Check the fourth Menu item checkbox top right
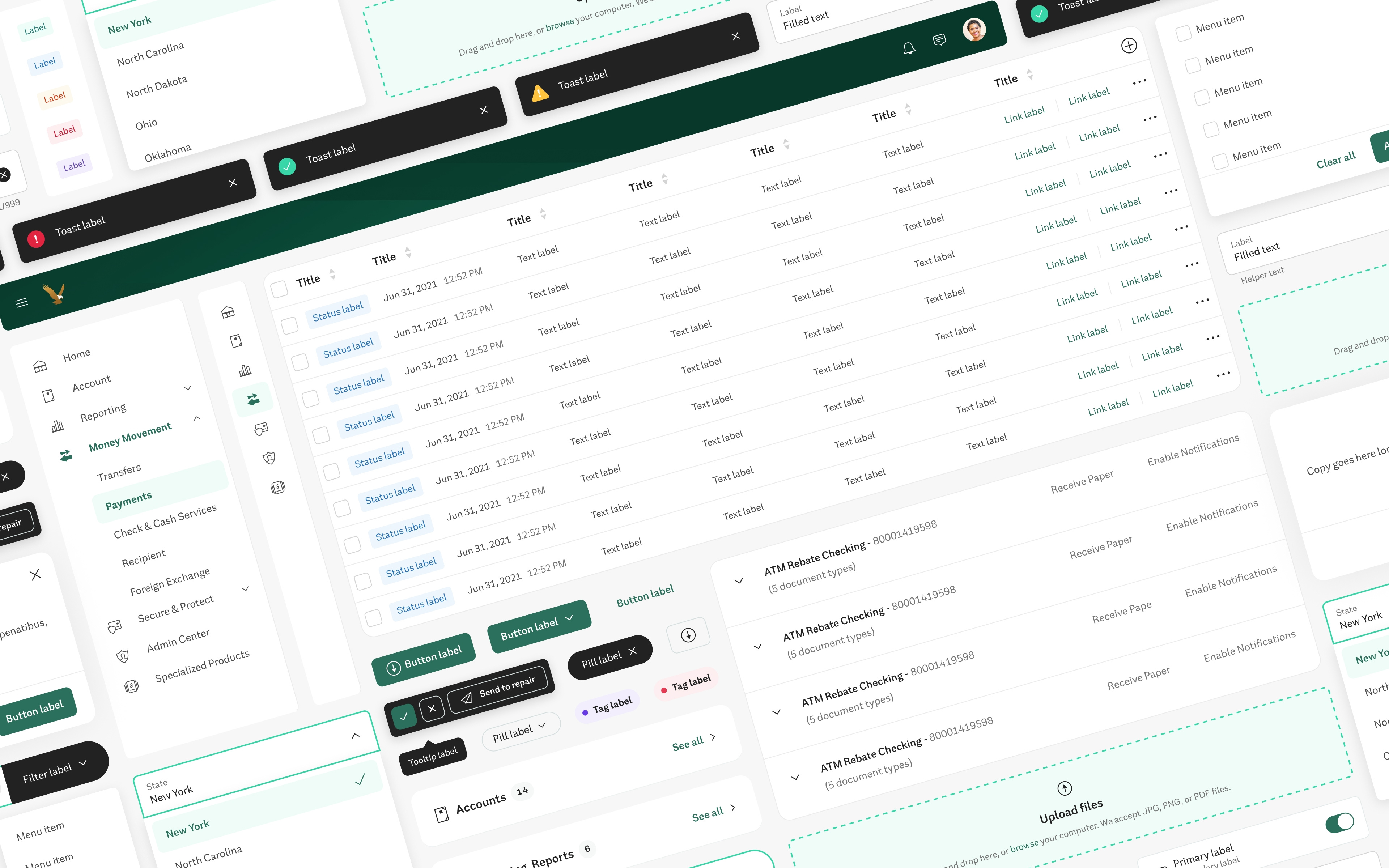Screen dimensions: 1389x868 1211,129
